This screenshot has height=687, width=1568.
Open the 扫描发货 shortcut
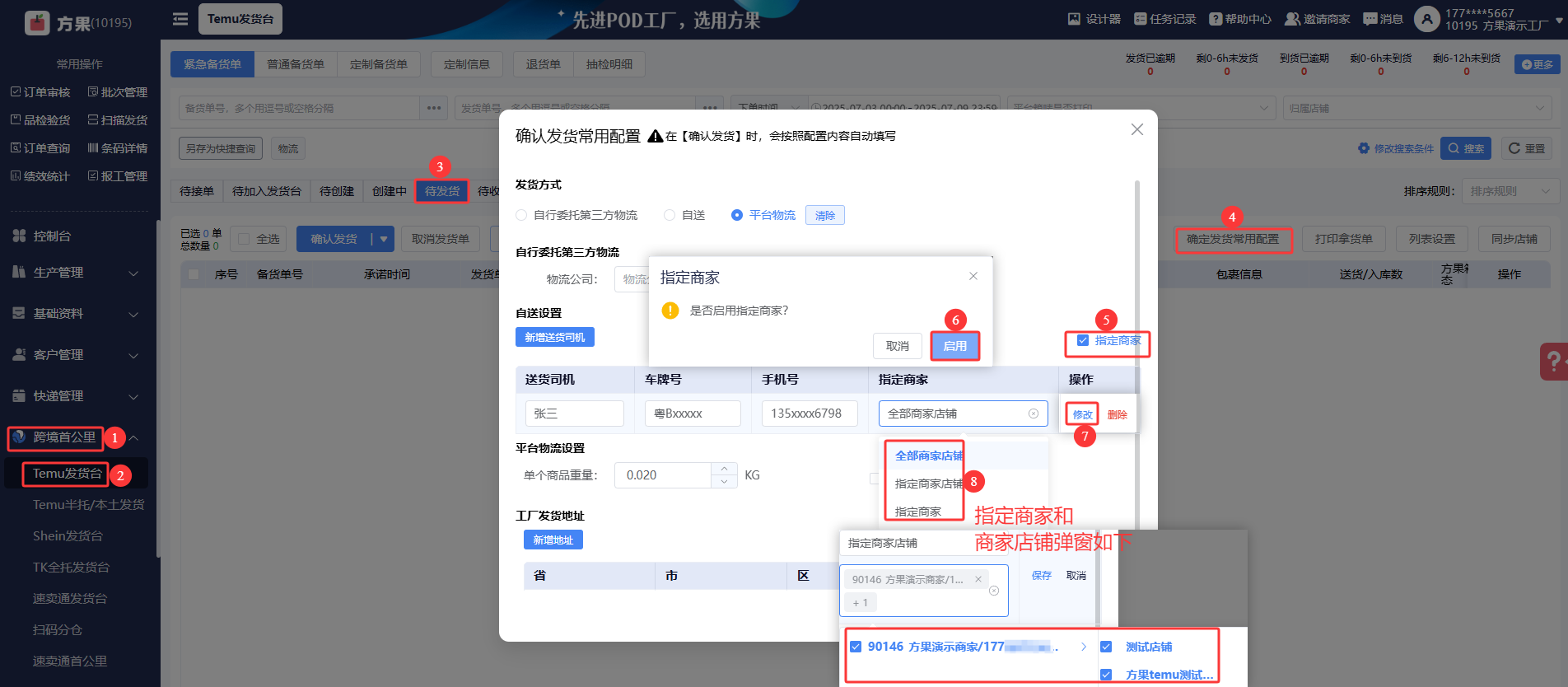coord(118,120)
